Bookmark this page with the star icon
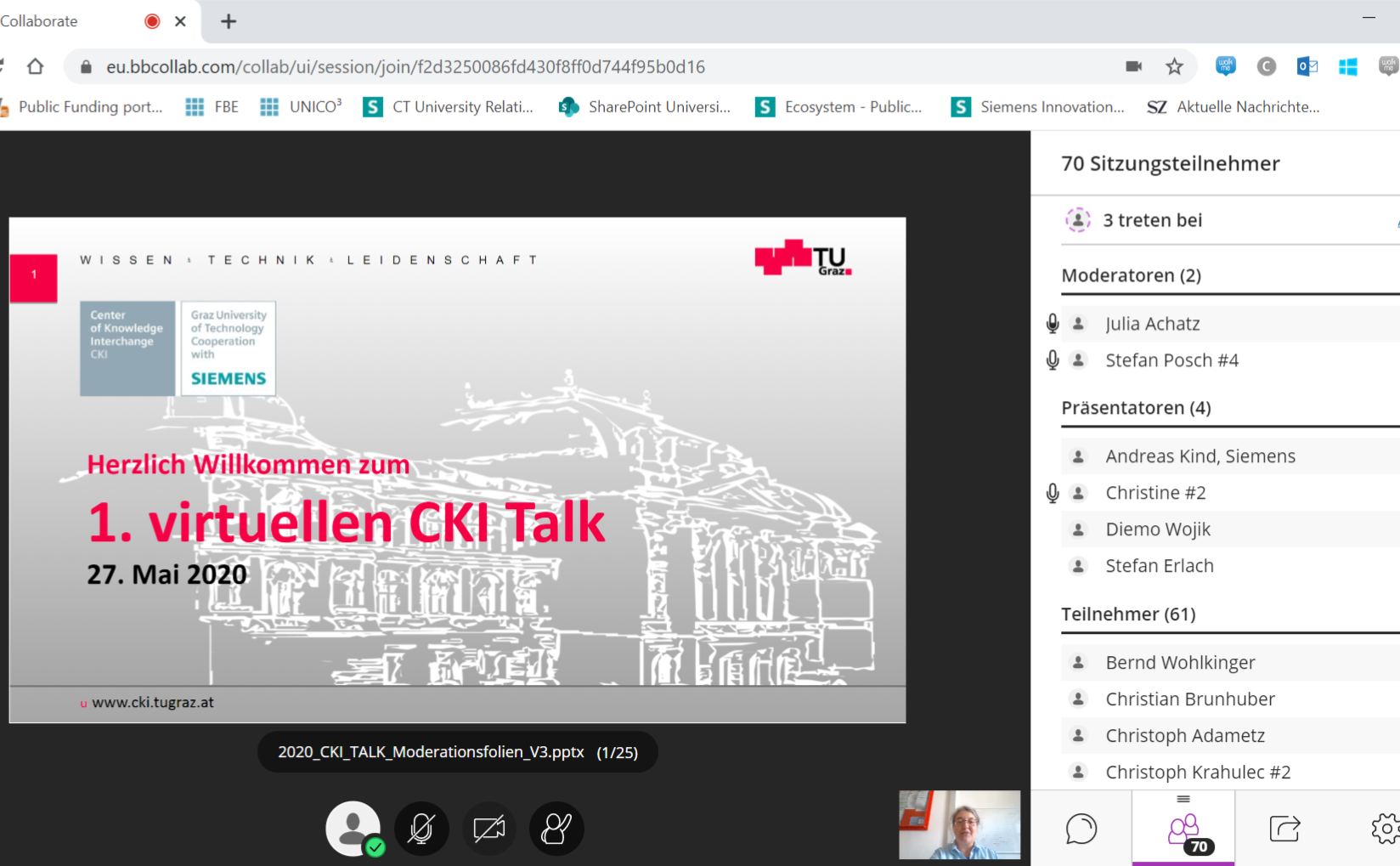1400x866 pixels. (1174, 66)
